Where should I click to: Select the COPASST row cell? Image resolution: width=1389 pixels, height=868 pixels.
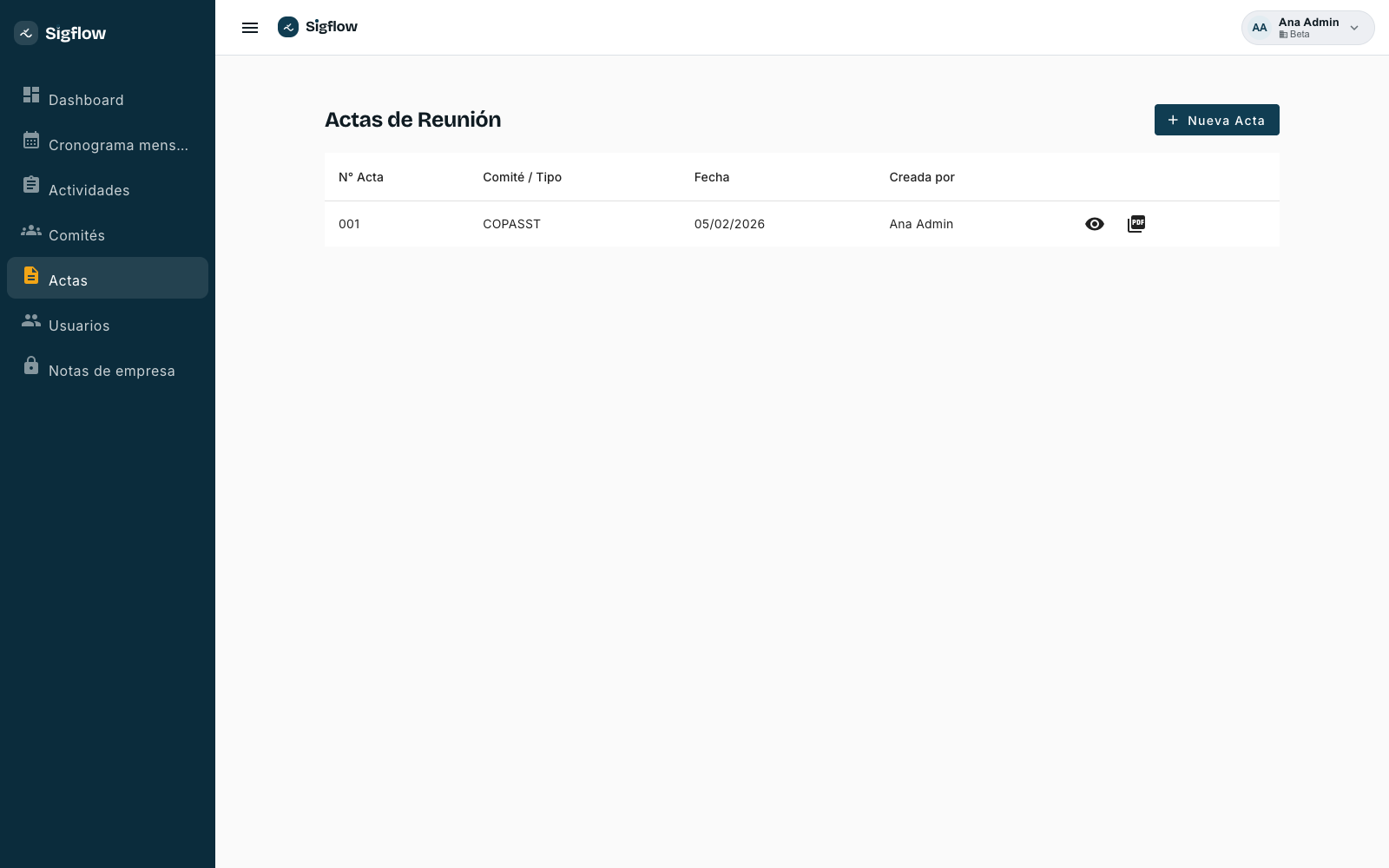tap(511, 224)
